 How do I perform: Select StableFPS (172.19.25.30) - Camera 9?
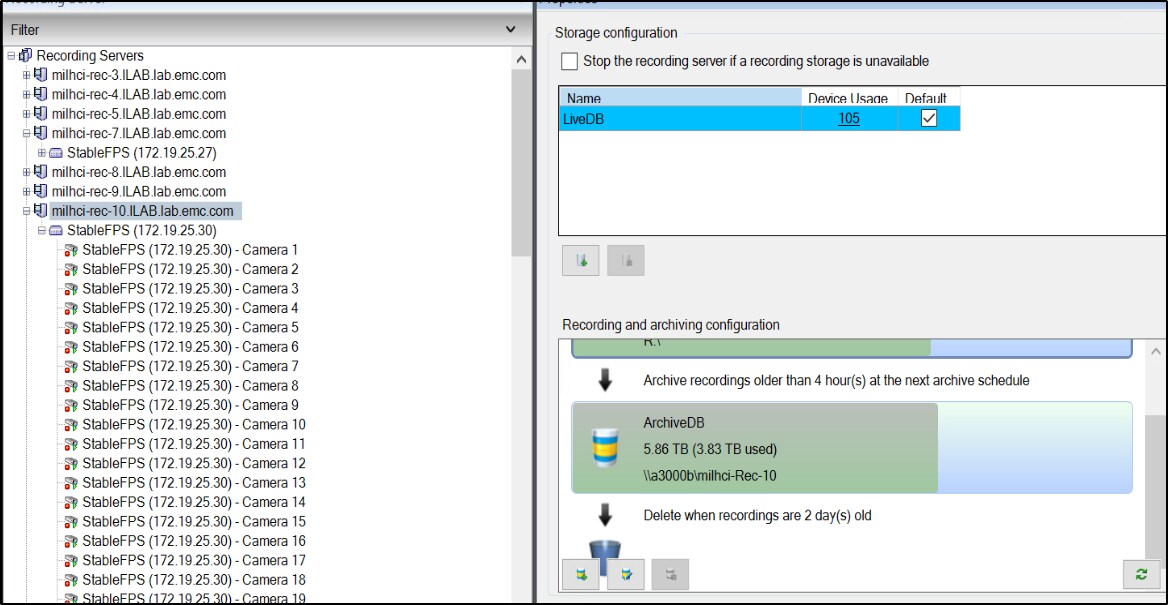(x=190, y=405)
